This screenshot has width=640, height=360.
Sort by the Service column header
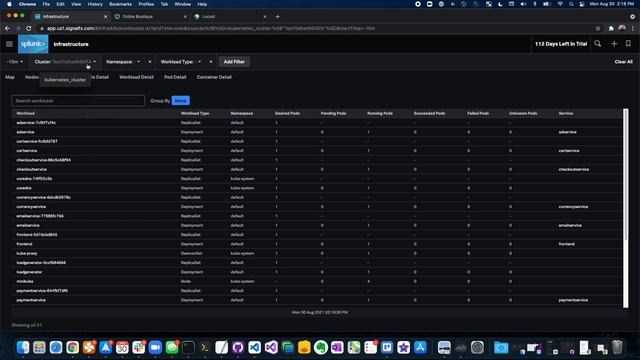click(x=566, y=113)
